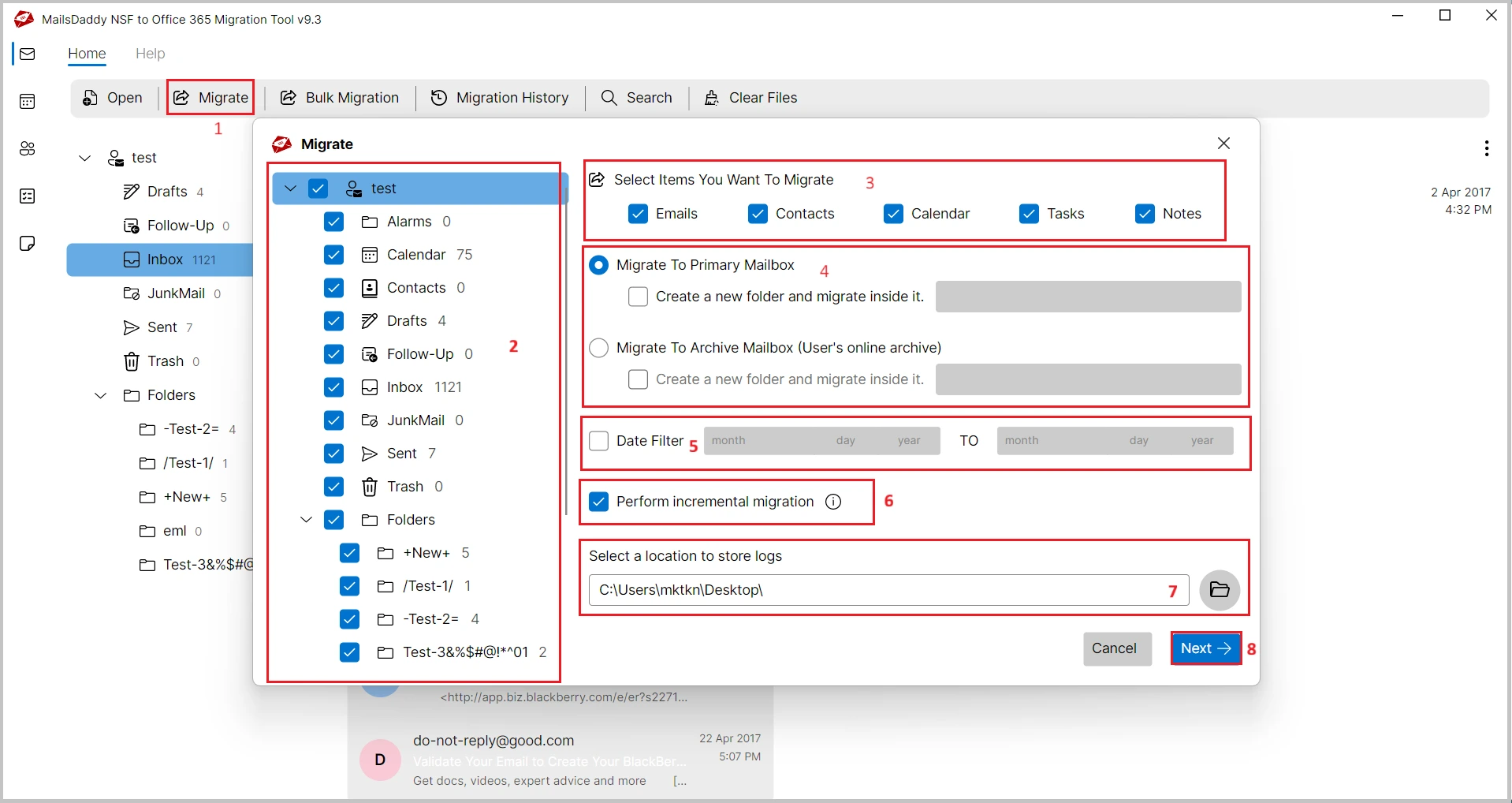Open the Contacts icon in sidebar

point(28,149)
